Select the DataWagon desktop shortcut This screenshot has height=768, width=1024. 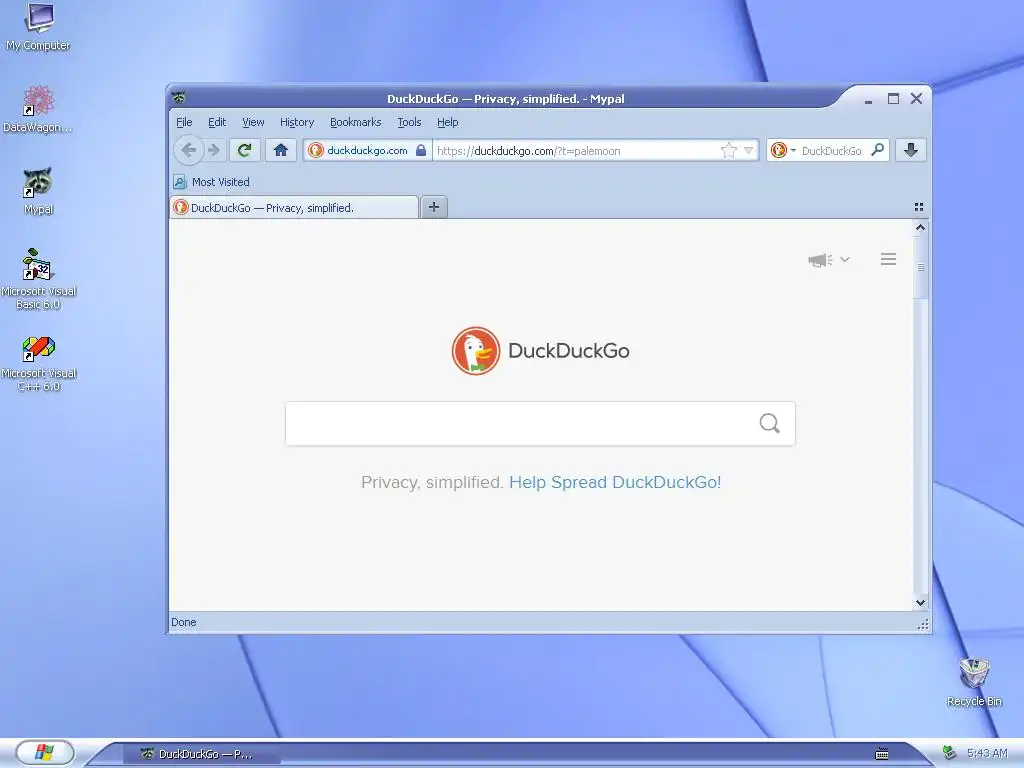click(38, 109)
